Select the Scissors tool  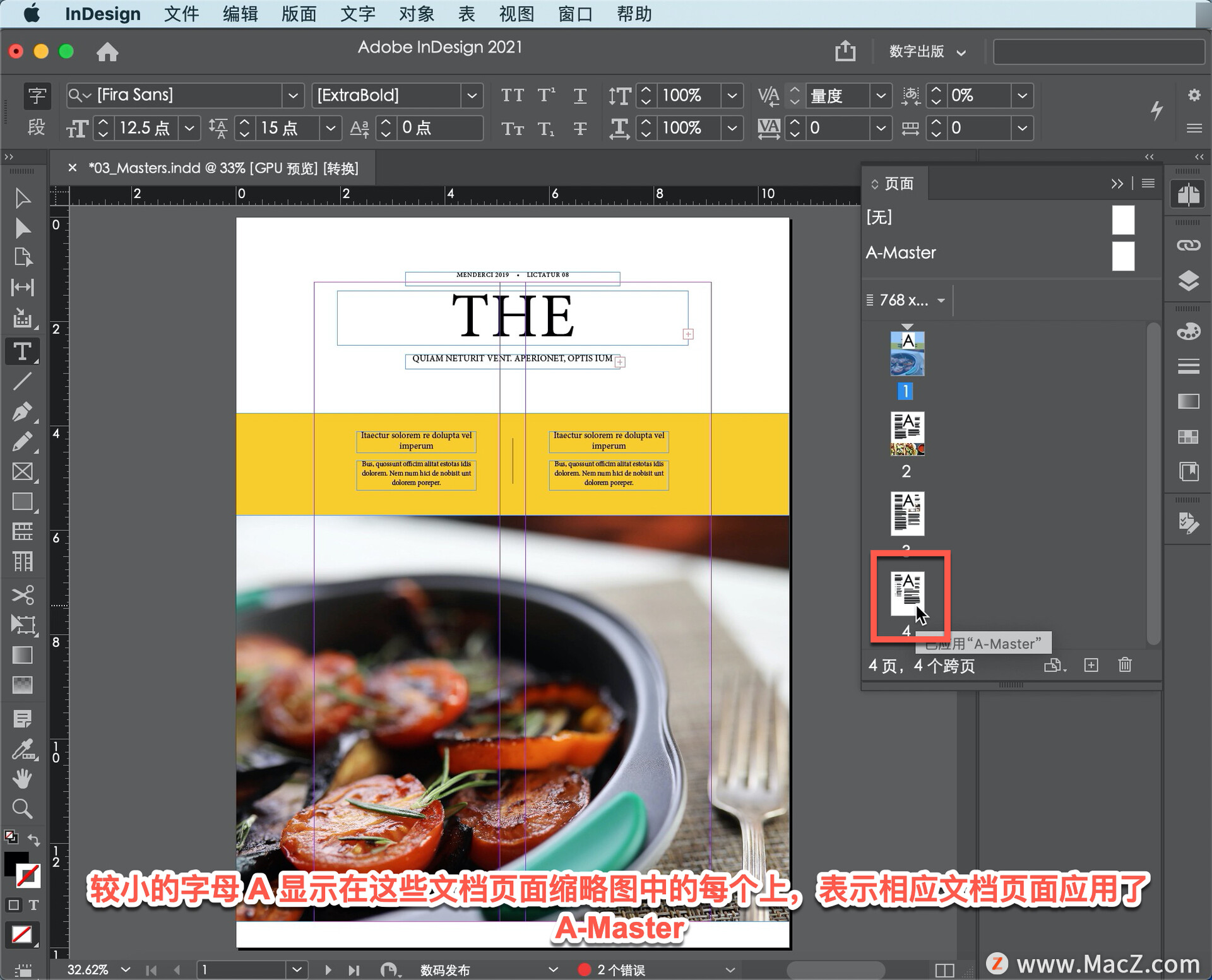(x=22, y=594)
